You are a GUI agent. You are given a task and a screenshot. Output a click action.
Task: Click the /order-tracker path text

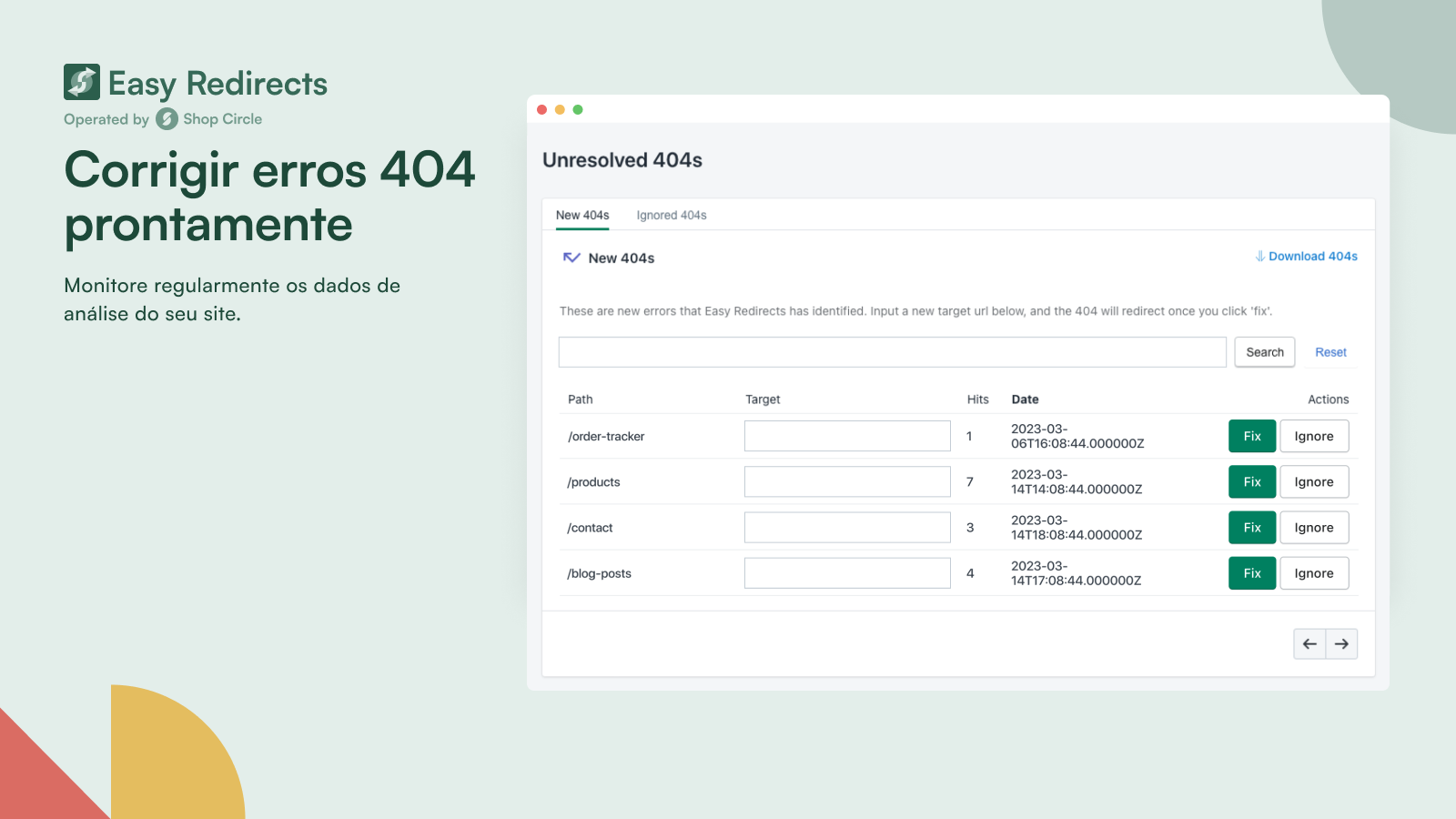pyautogui.click(x=606, y=437)
